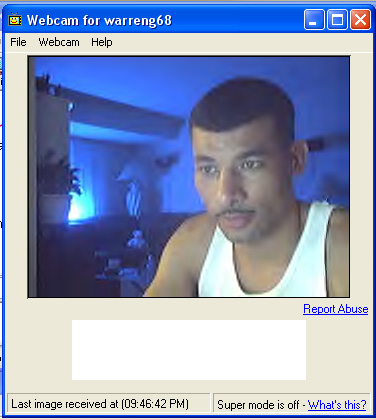
Task: Click the Report Abuse link
Action: pyautogui.click(x=335, y=309)
